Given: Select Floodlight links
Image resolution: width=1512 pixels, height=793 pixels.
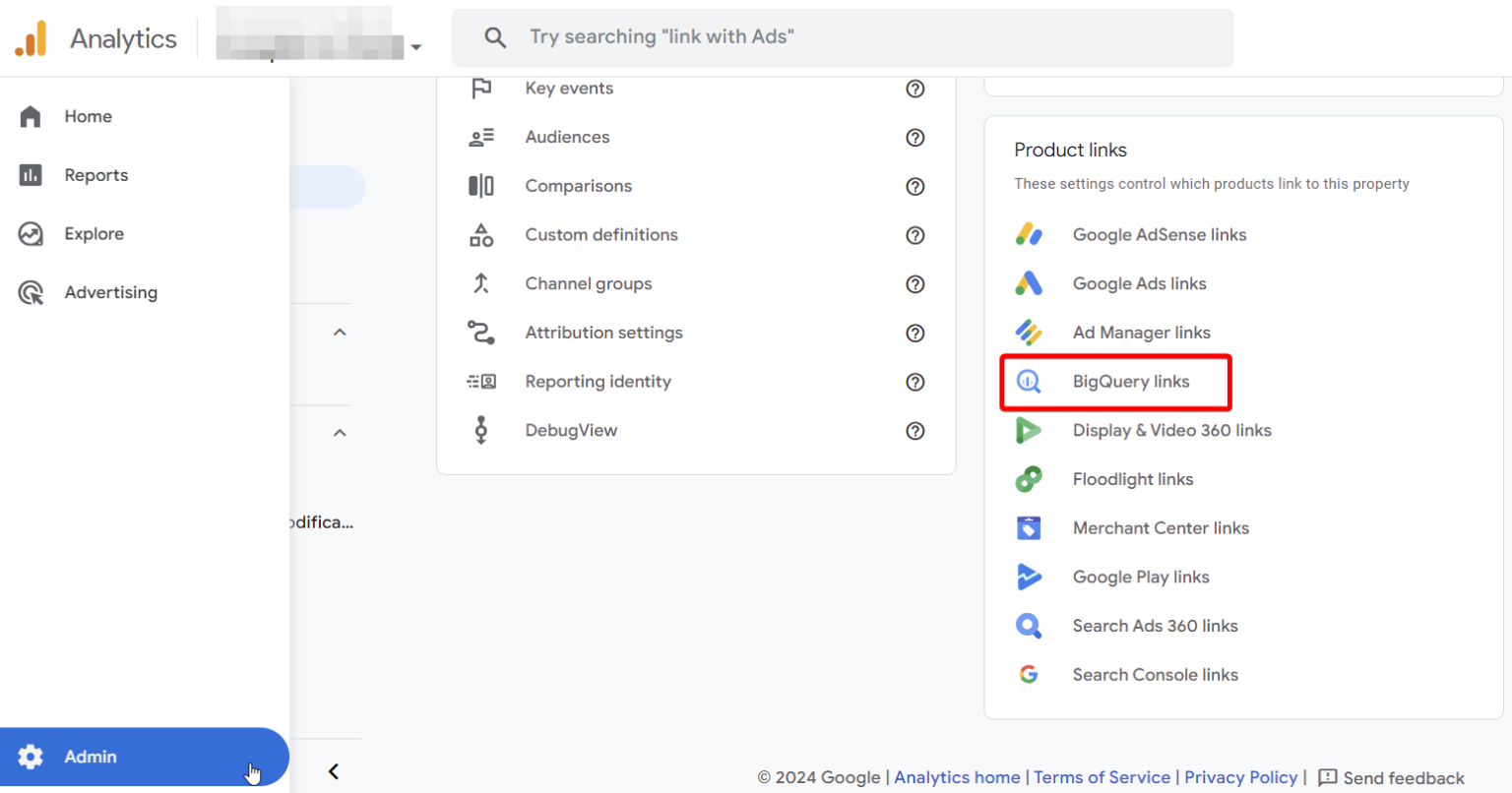Looking at the screenshot, I should point(1132,479).
